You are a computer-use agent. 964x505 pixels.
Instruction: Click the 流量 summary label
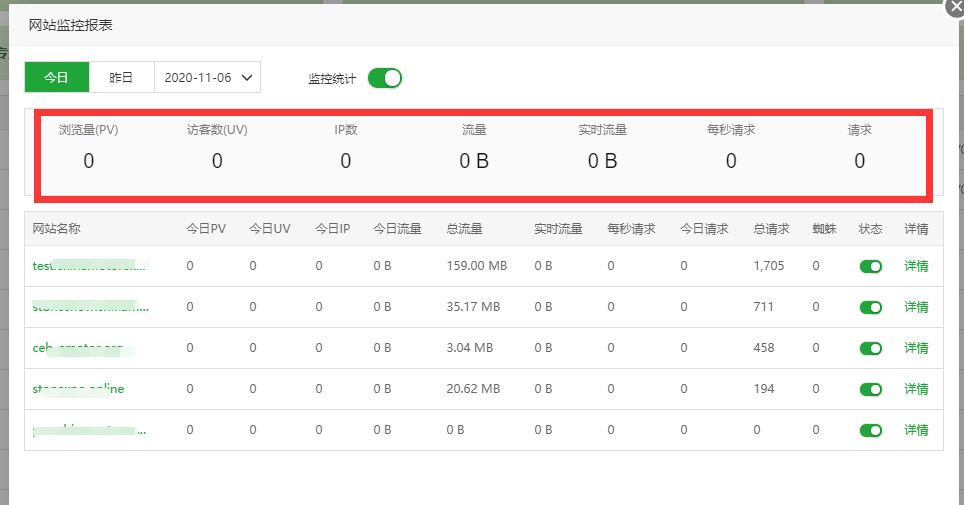(474, 130)
